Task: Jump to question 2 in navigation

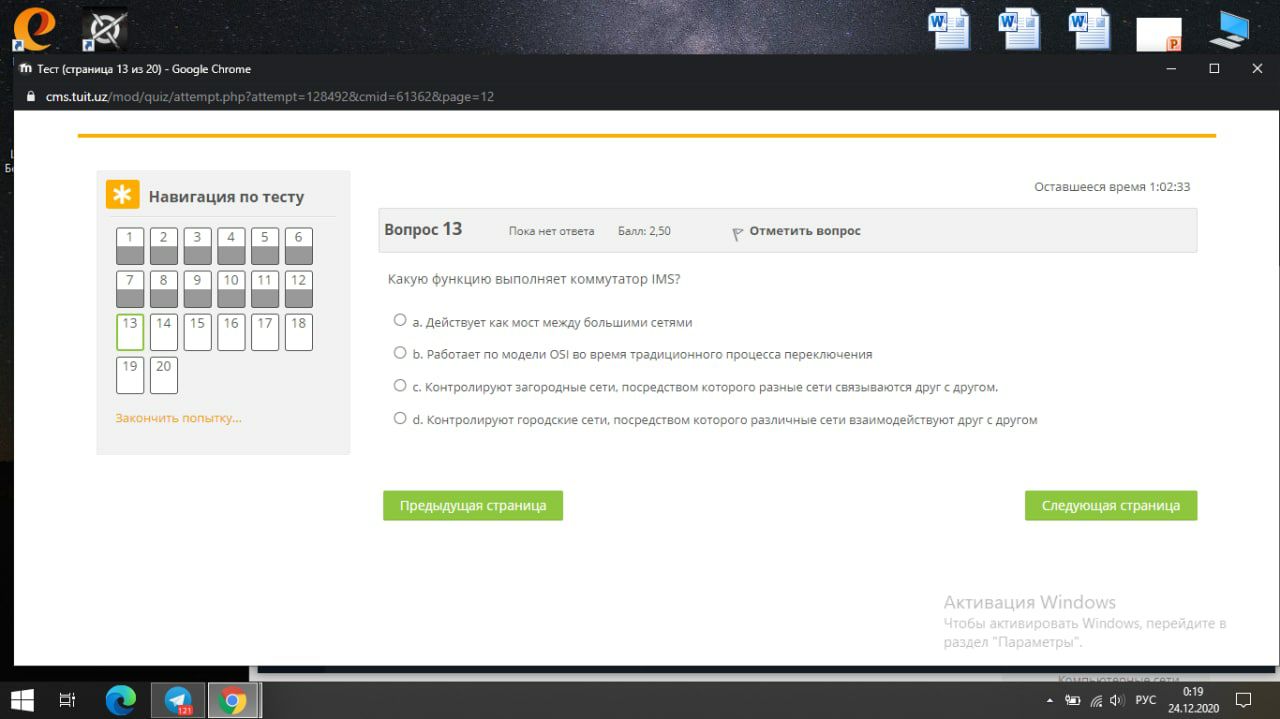Action: (164, 246)
